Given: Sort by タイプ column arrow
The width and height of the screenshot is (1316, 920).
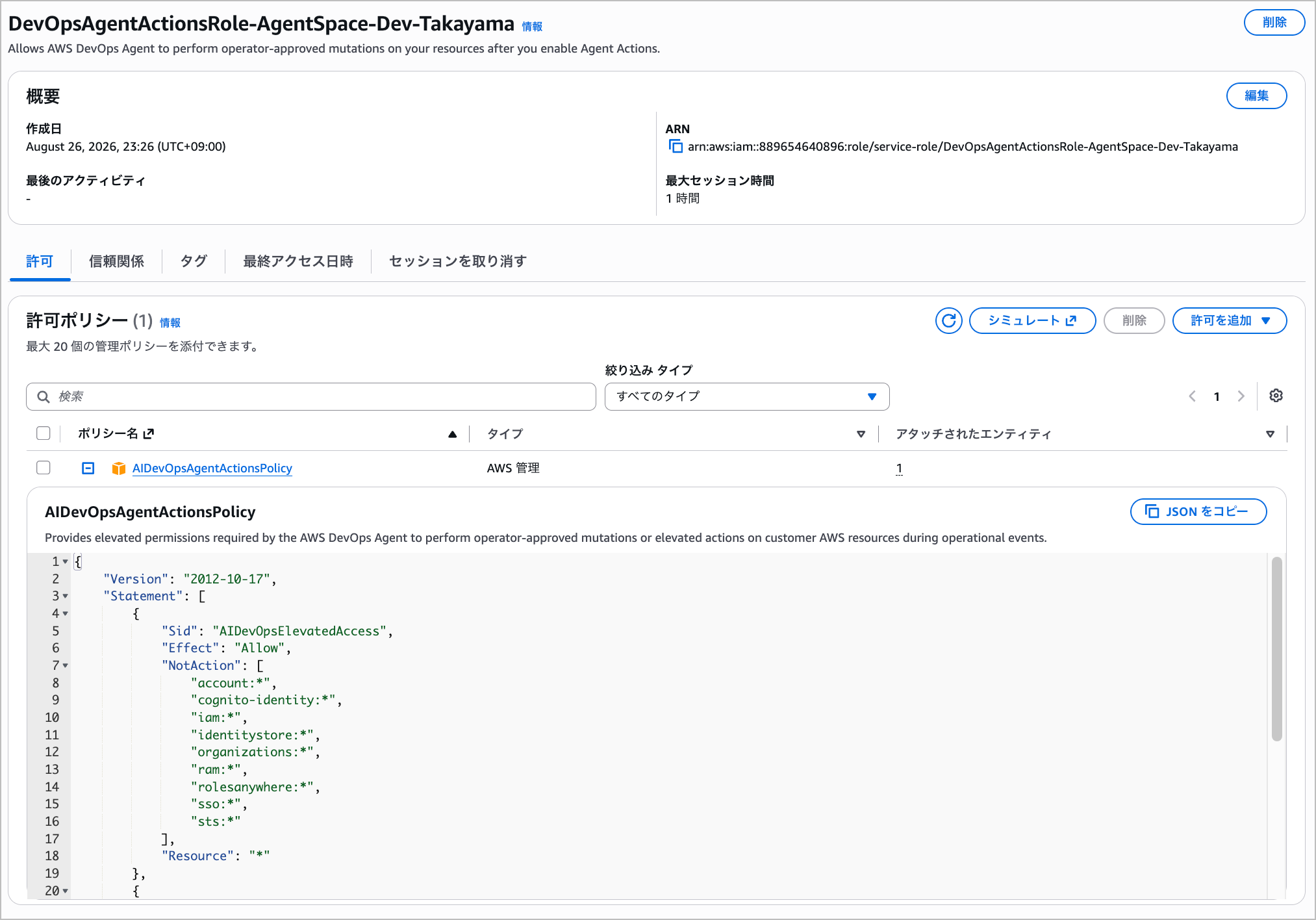Looking at the screenshot, I should [x=861, y=434].
